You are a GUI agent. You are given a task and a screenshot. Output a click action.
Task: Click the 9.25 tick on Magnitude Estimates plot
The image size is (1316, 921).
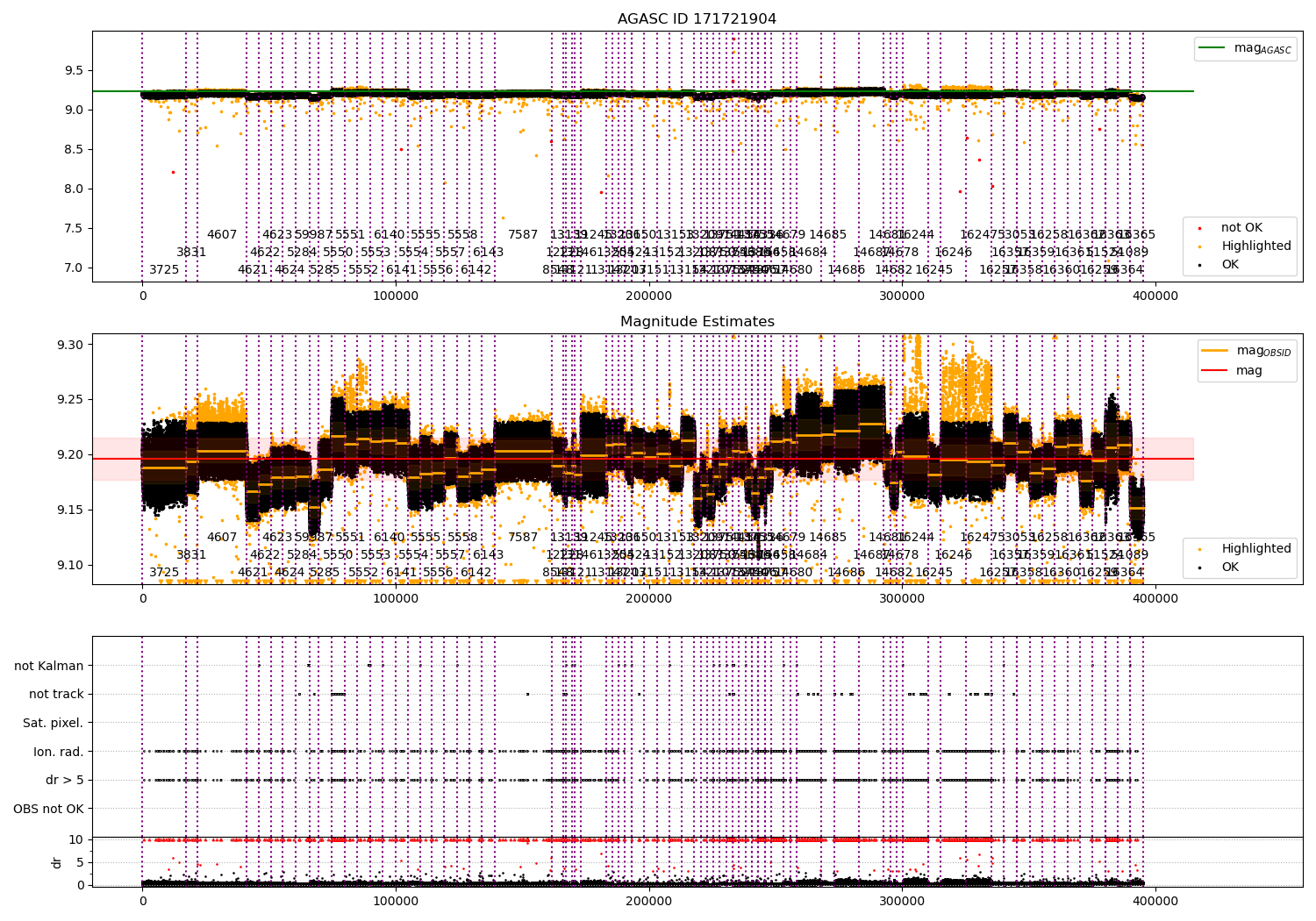(69, 400)
